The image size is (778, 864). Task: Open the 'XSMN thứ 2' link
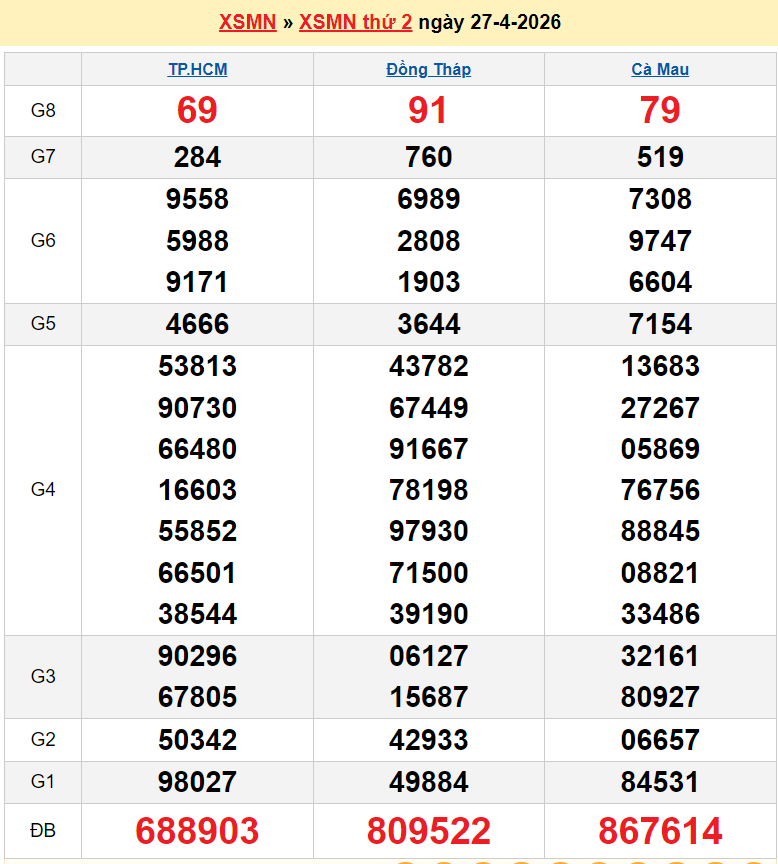pyautogui.click(x=355, y=22)
